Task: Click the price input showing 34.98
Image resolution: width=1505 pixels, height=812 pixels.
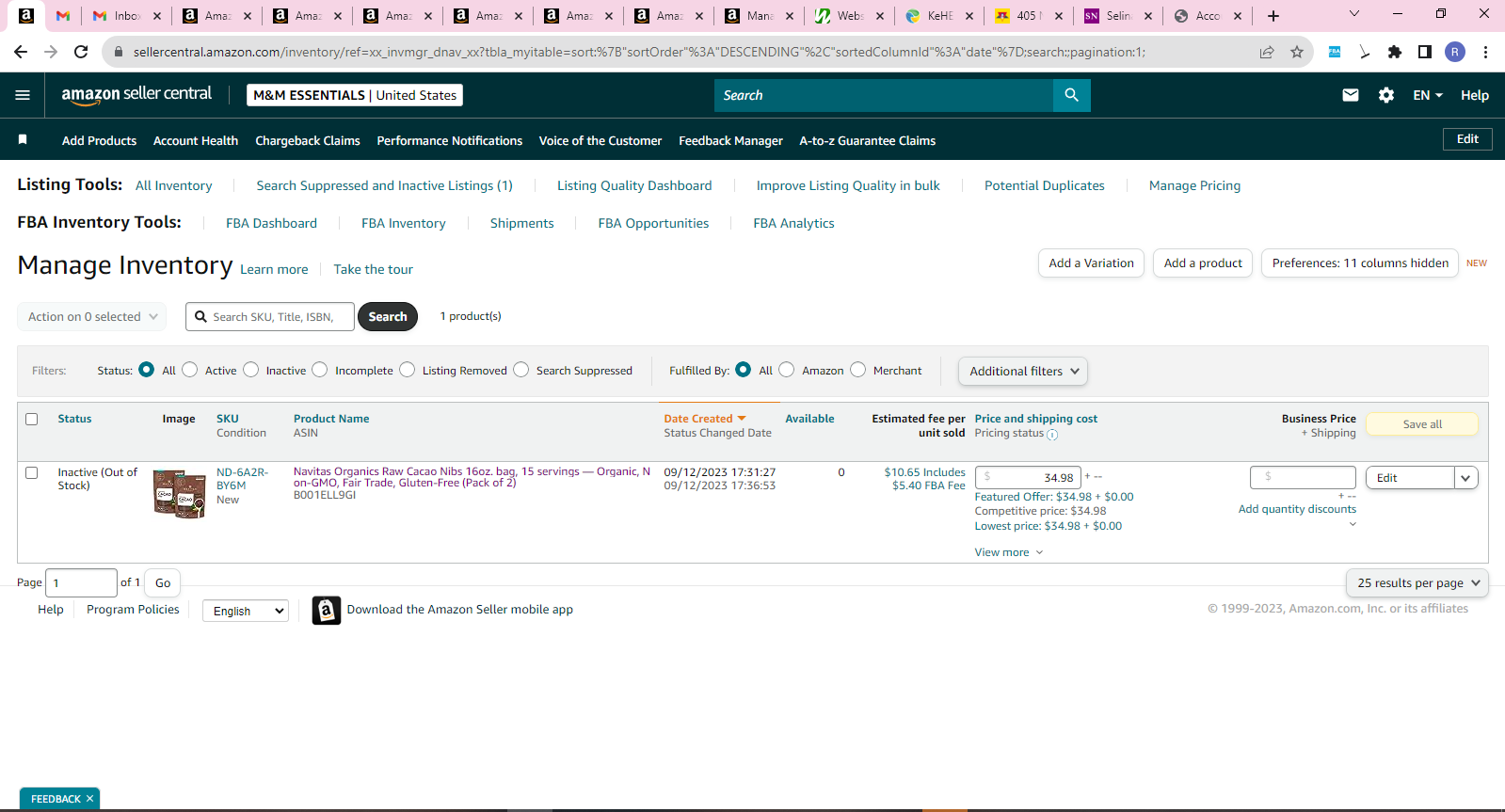Action: 1028,478
